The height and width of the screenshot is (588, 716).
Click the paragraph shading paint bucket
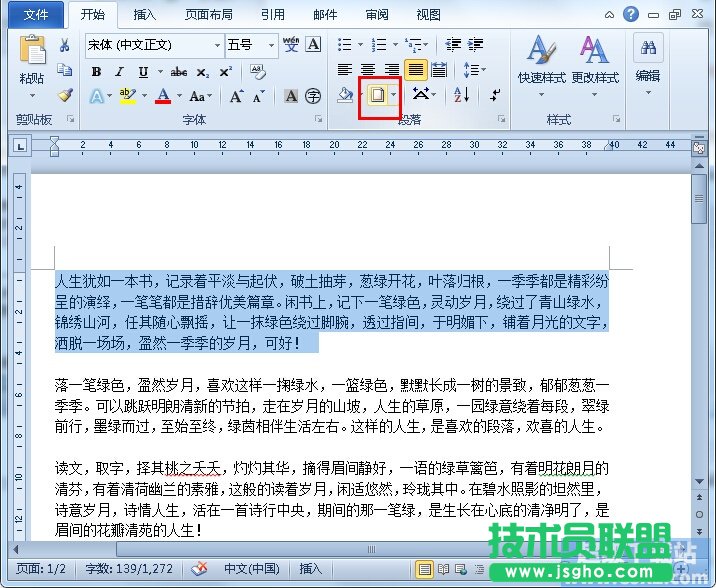[x=345, y=95]
